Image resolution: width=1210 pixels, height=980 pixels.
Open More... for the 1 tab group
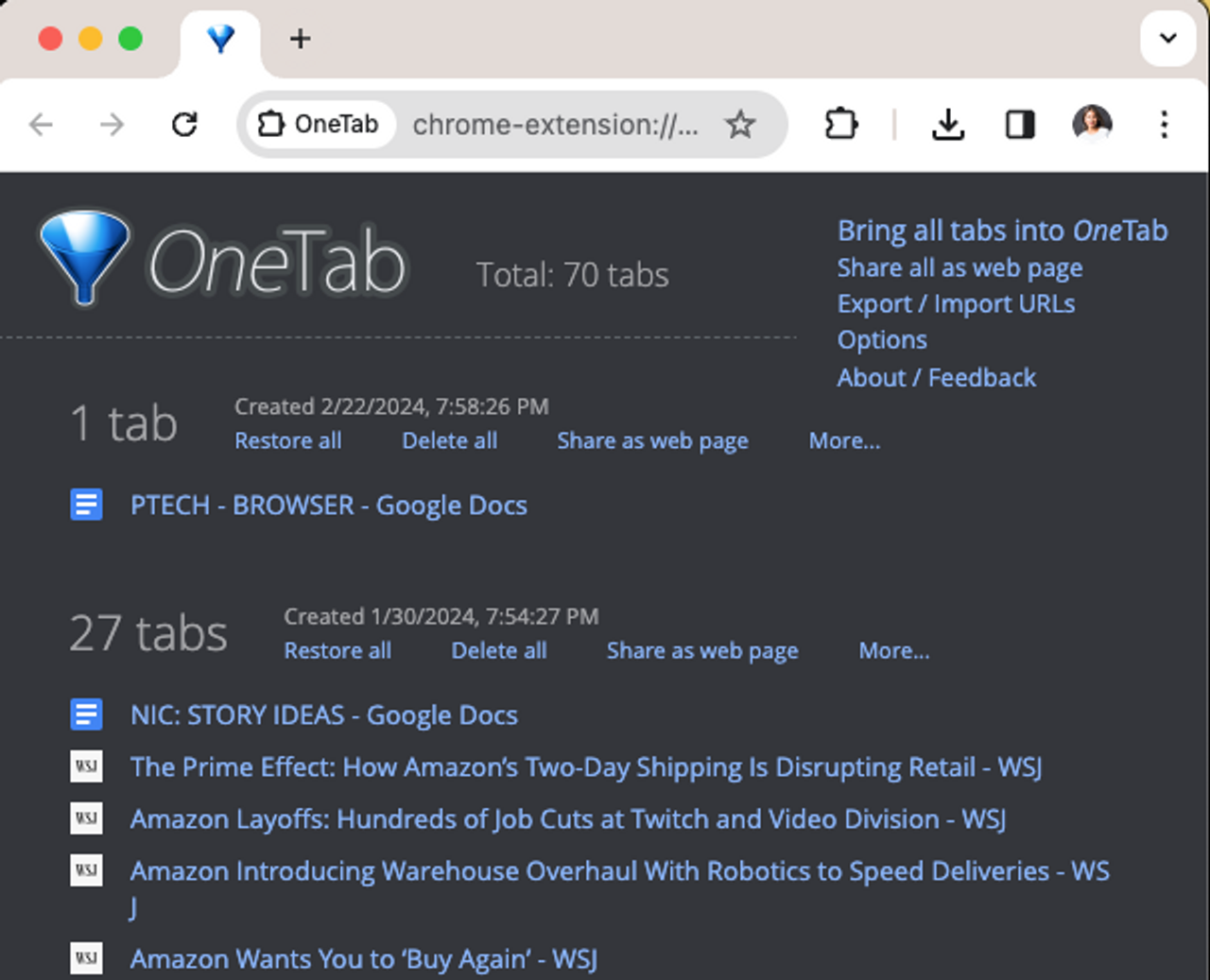[844, 440]
